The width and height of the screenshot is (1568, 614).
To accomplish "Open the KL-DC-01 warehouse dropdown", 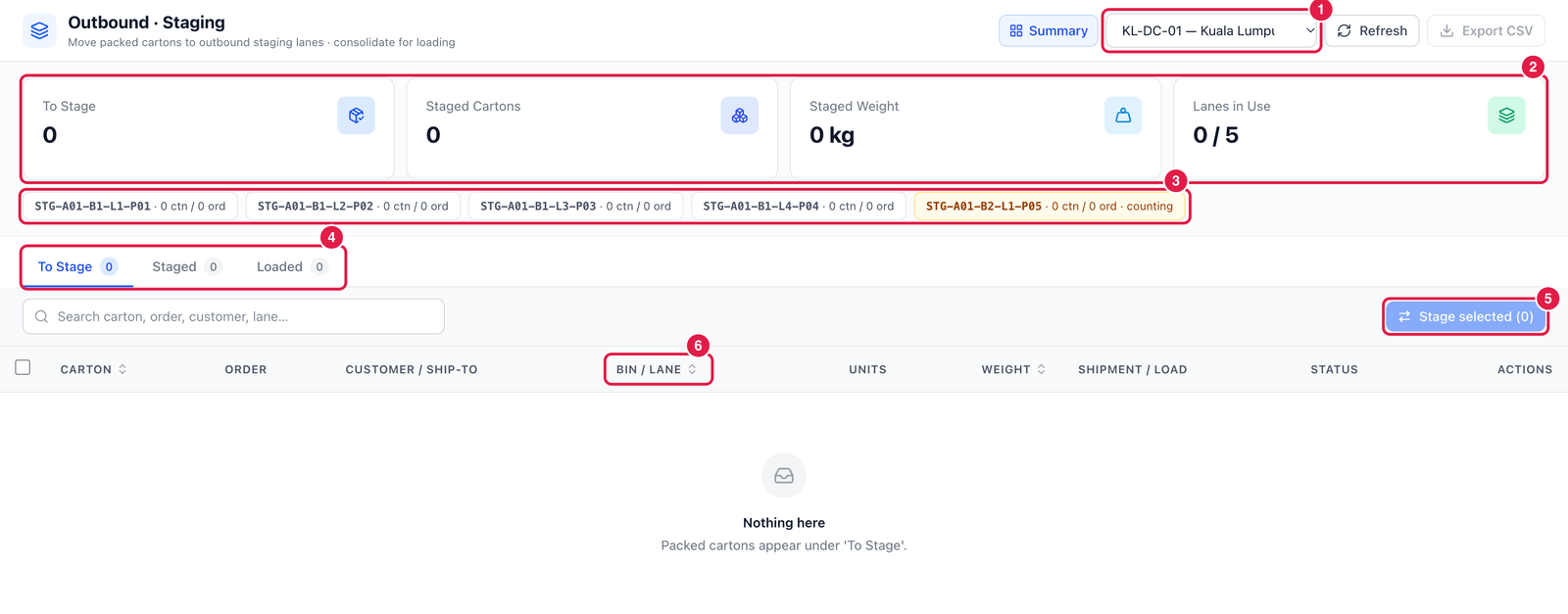I will tap(1212, 30).
